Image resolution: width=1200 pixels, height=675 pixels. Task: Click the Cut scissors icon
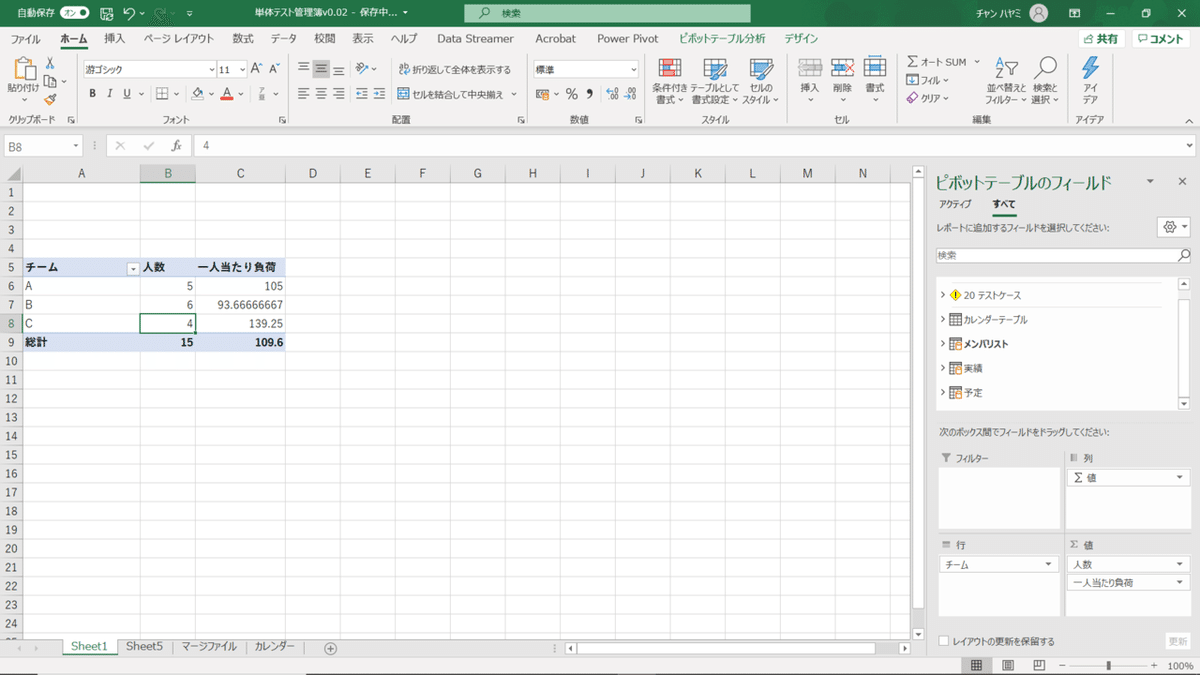tap(50, 63)
